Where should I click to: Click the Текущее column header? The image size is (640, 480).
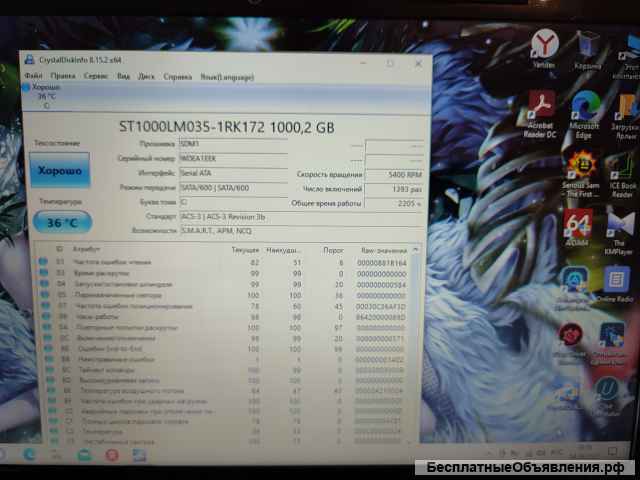[x=245, y=249]
